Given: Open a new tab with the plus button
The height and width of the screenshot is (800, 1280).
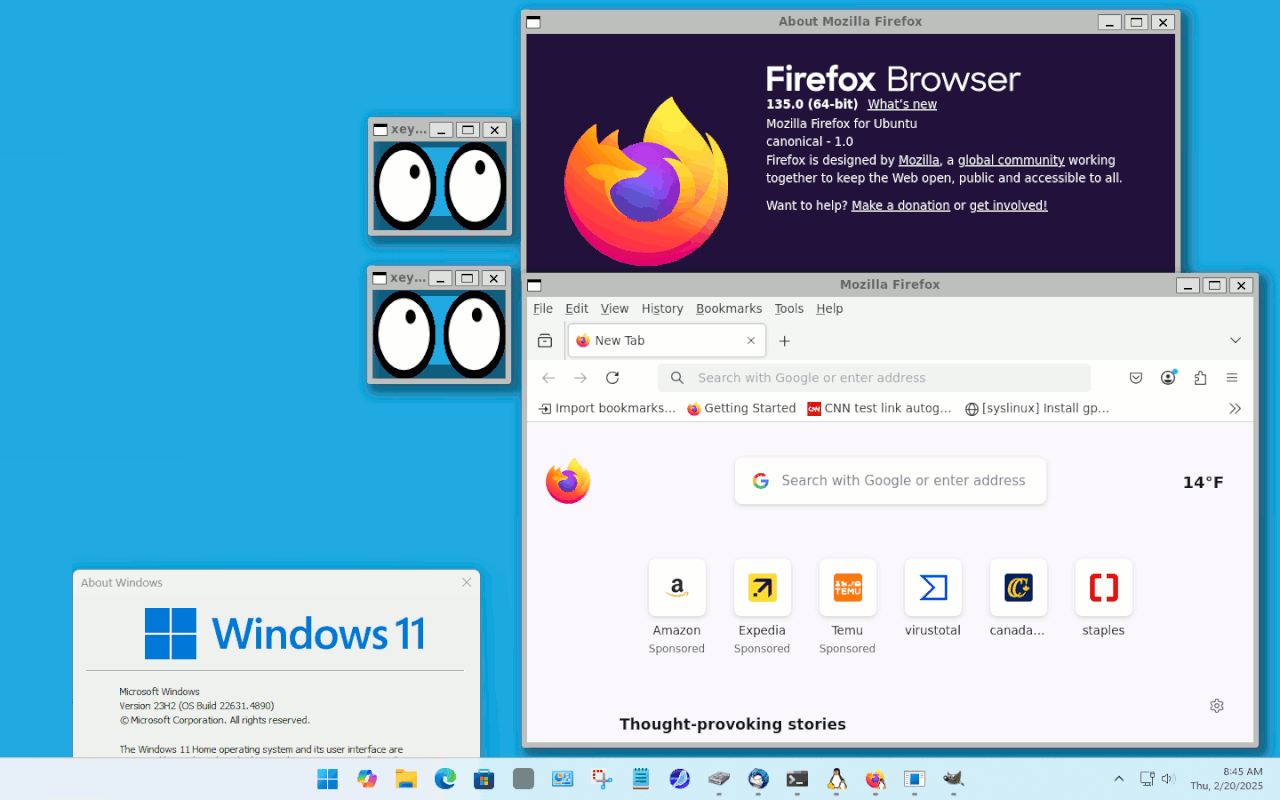Looking at the screenshot, I should point(785,341).
